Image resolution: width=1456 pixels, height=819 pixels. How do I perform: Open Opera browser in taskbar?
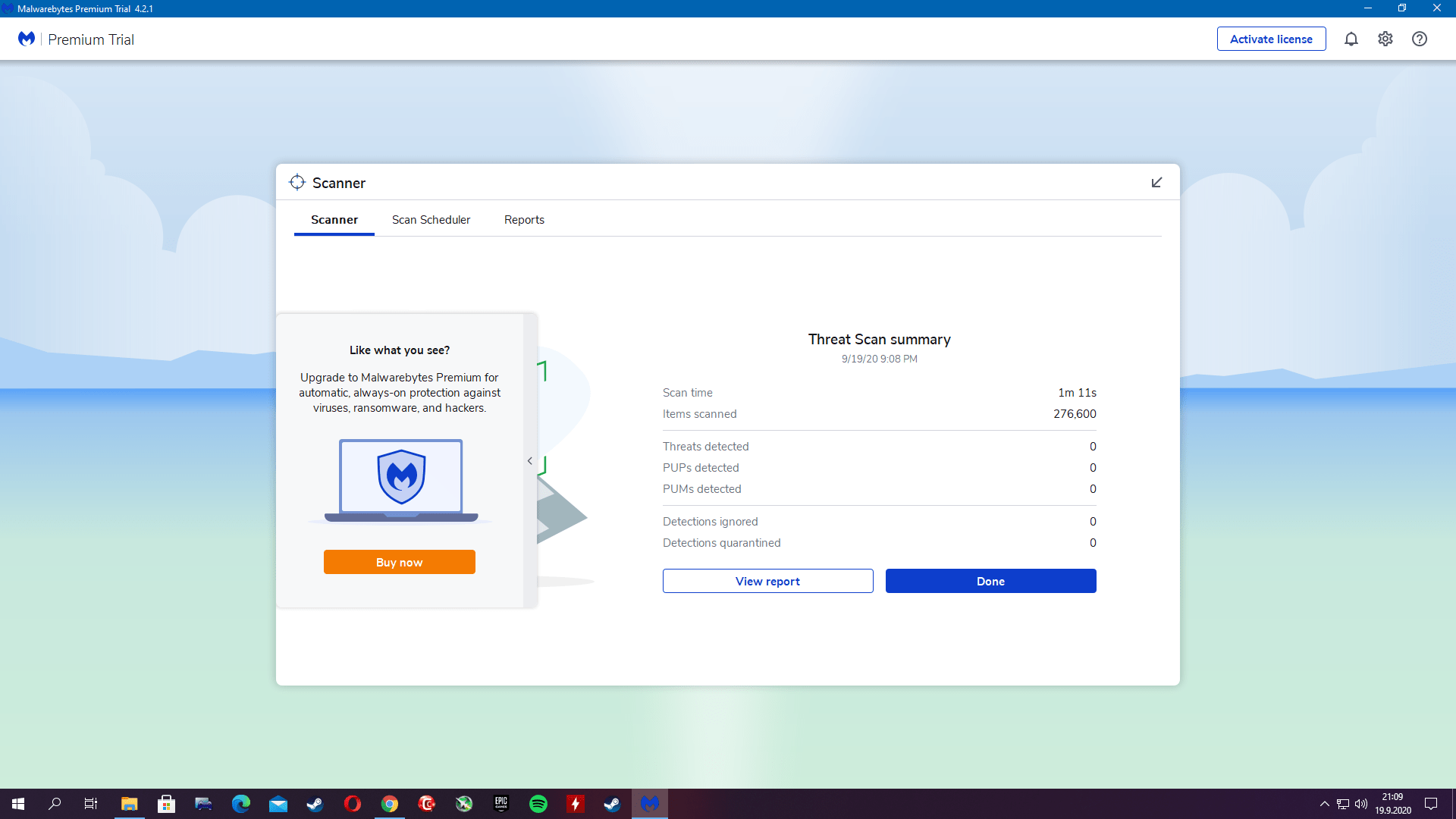(x=353, y=804)
